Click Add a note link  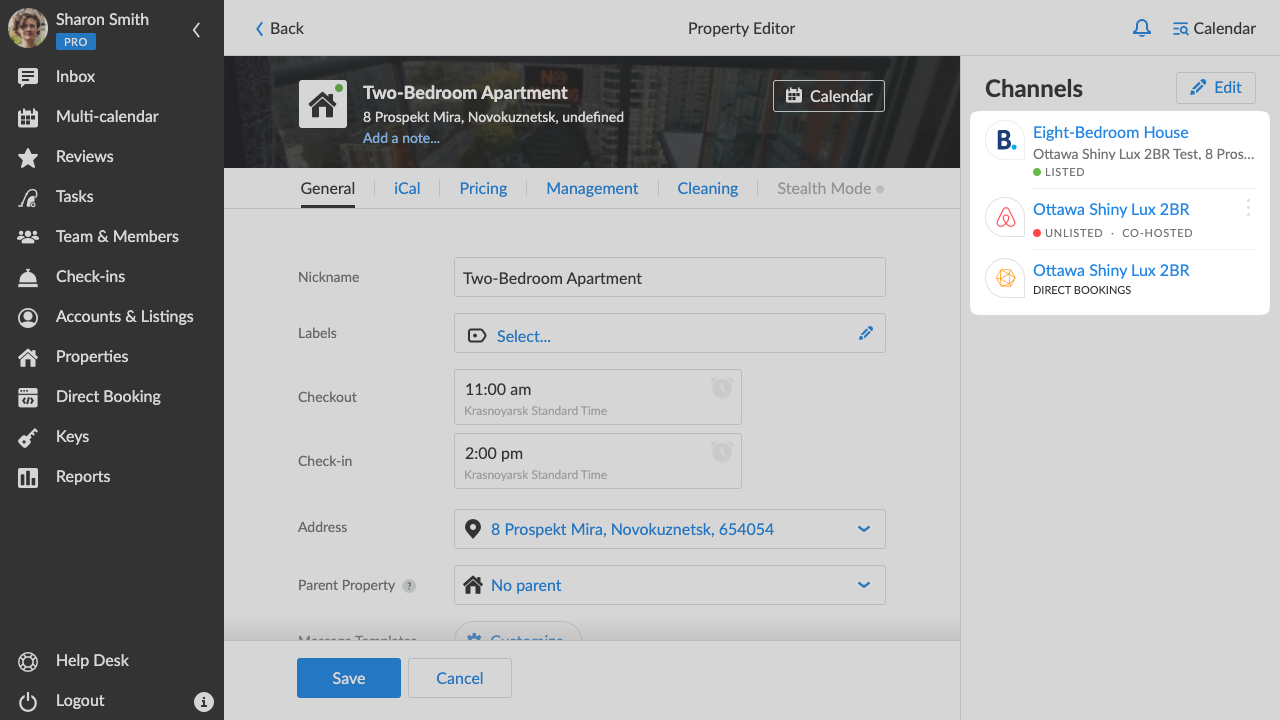(x=401, y=138)
